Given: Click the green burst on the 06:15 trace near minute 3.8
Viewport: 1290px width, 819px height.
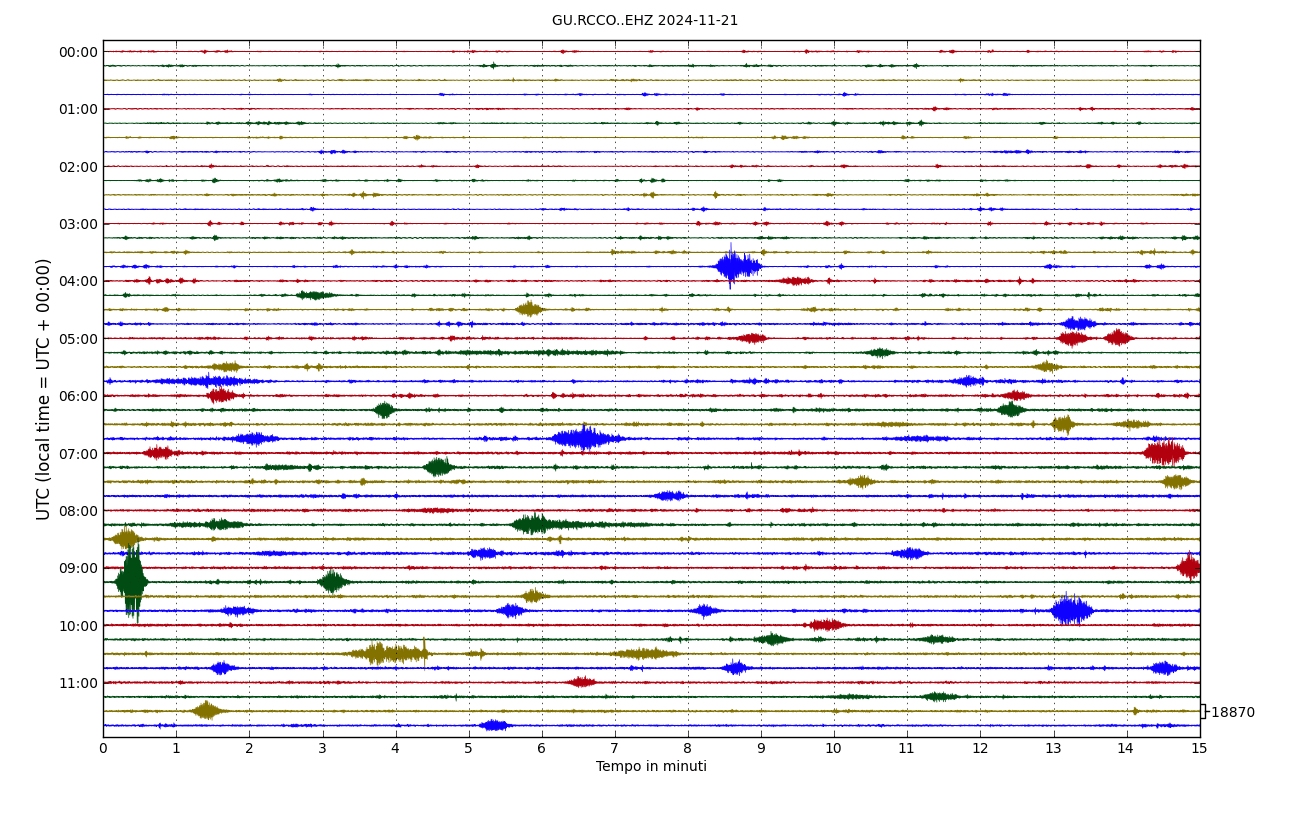Looking at the screenshot, I should coord(384,410).
